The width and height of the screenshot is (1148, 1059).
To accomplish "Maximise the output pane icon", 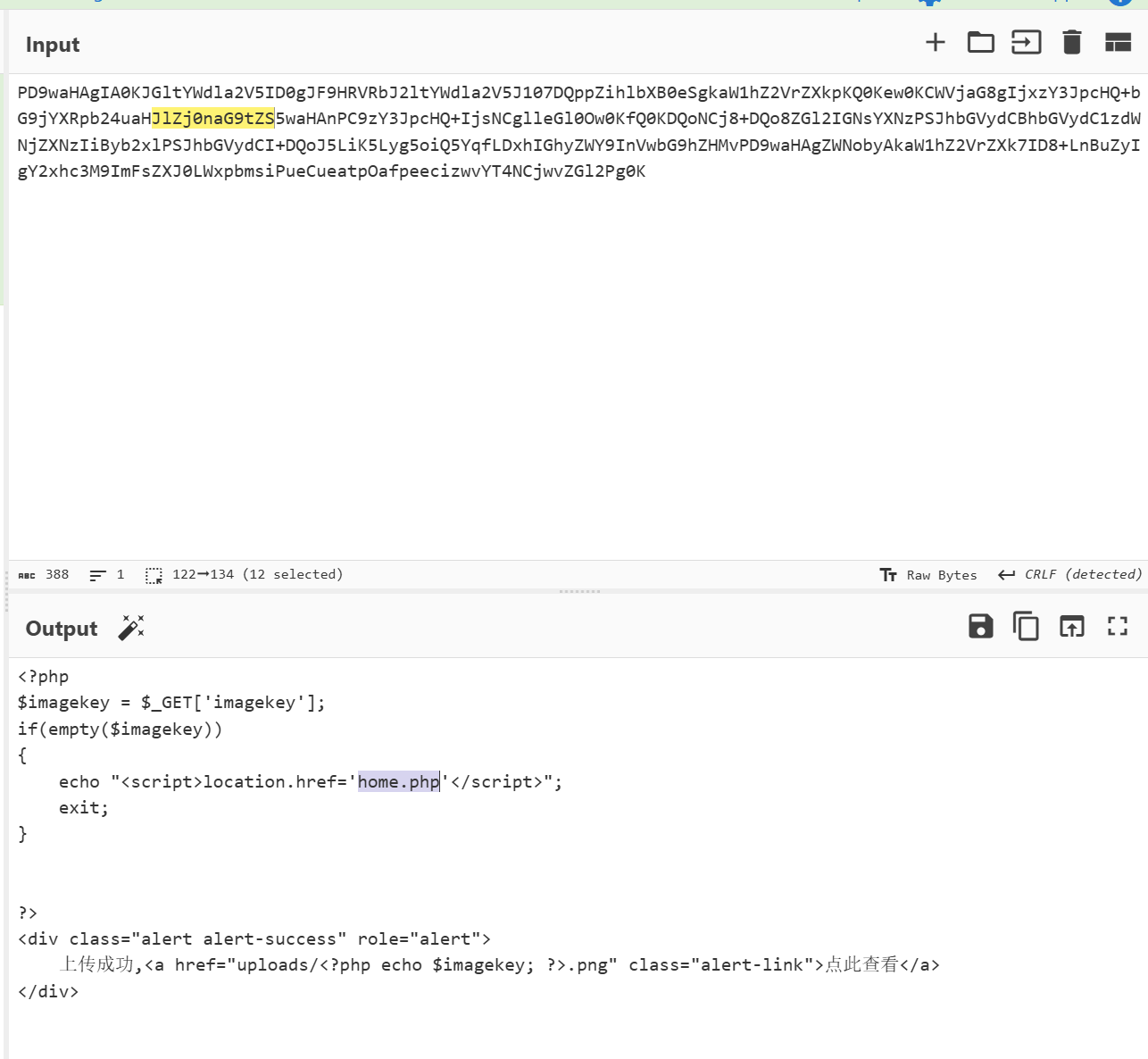I will (1118, 626).
